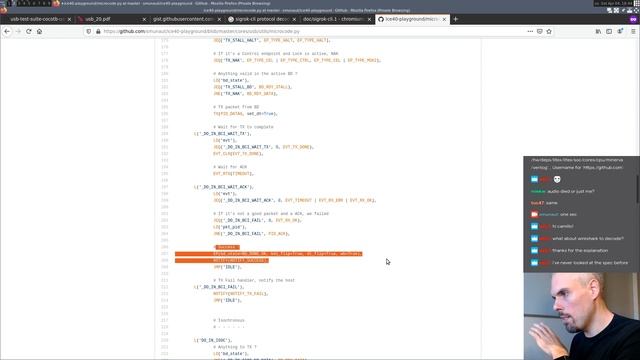Switch to the doc/sigrok-cli.1 tab
The height and width of the screenshot is (360, 640).
(x=337, y=19)
